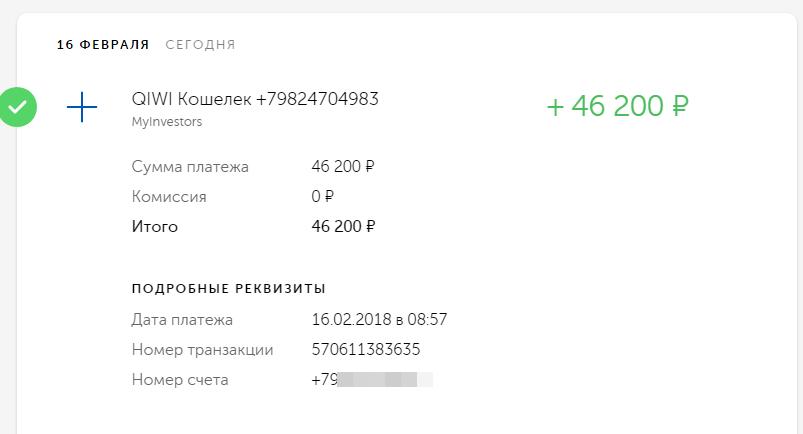Click the MyInvestors label under wallet title
The image size is (803, 434).
167,122
